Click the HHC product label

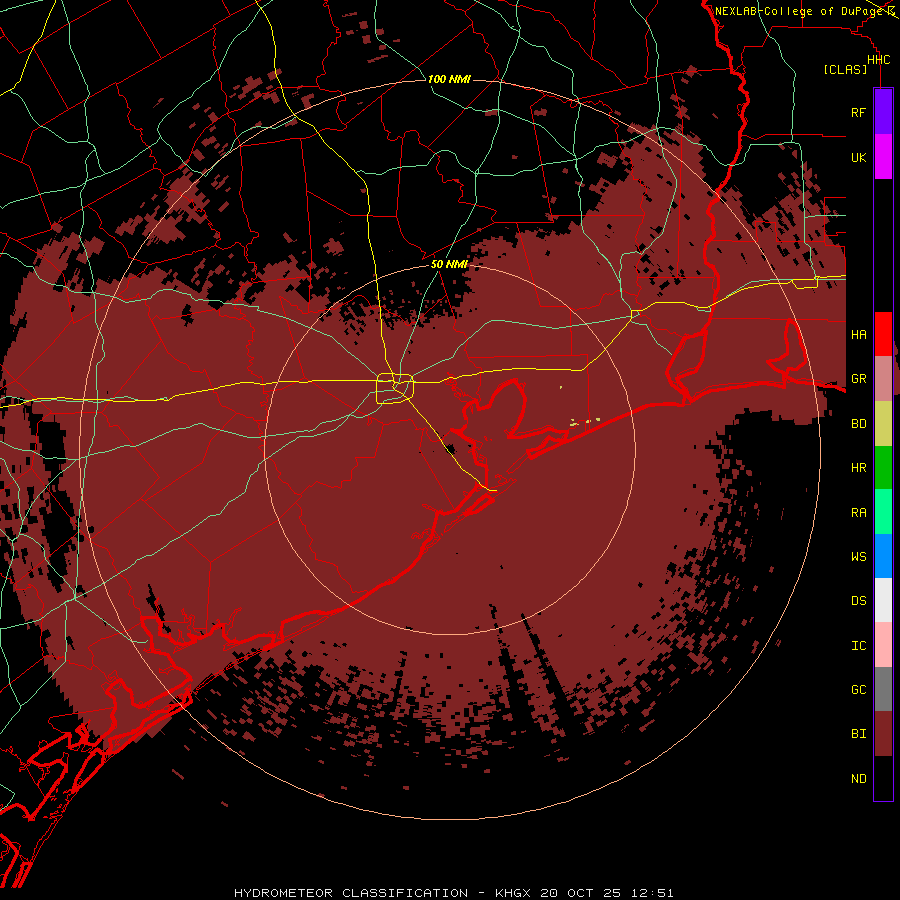click(878, 60)
